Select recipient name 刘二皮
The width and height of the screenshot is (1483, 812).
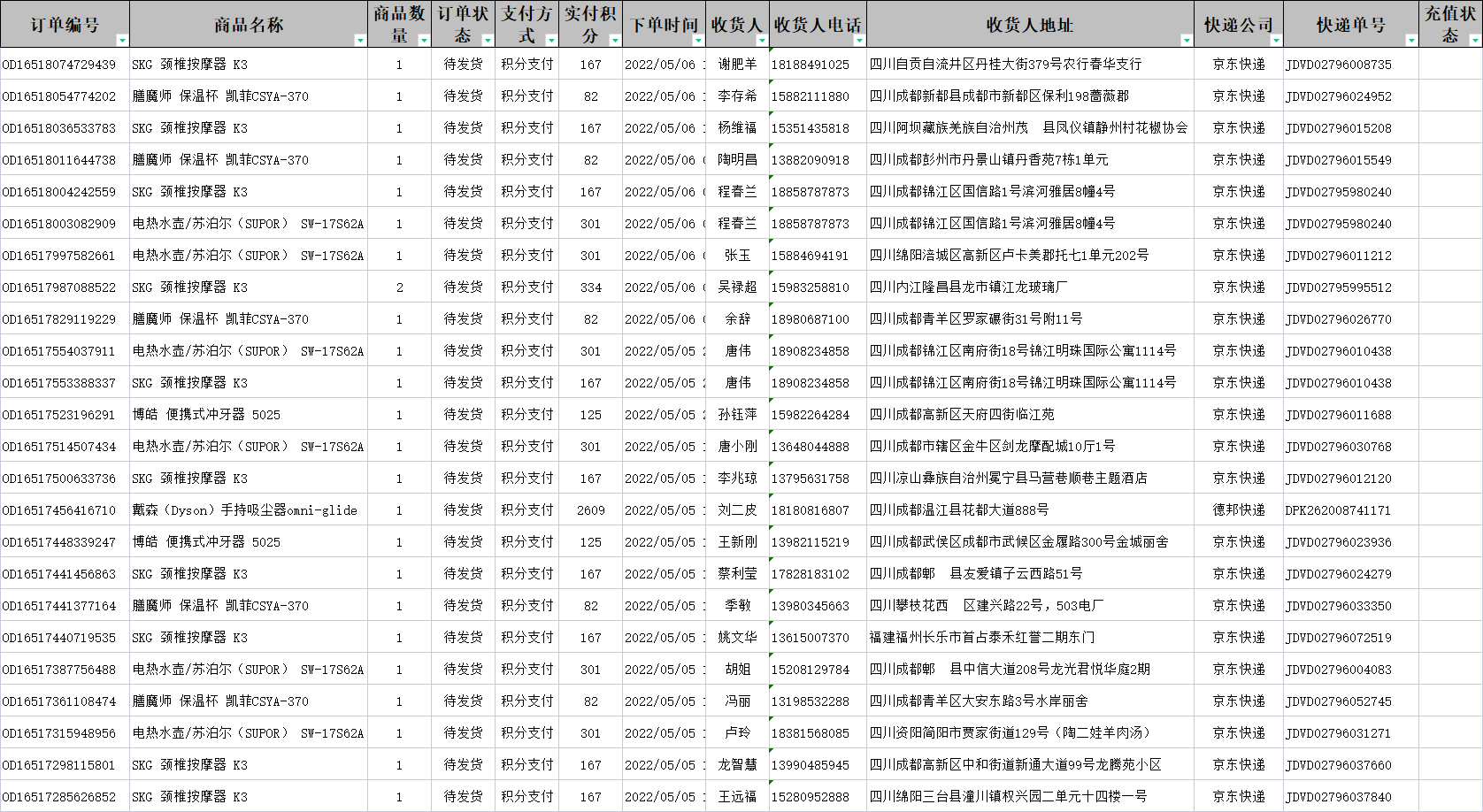coord(737,510)
